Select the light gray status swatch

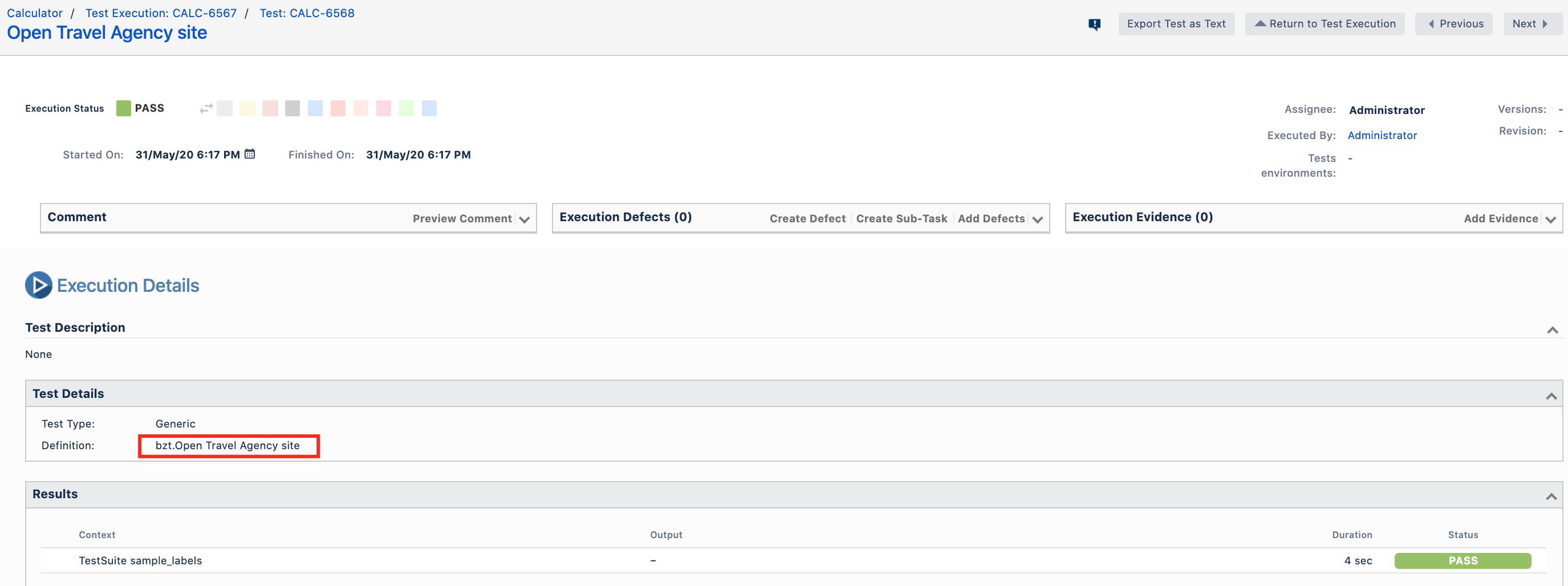coord(225,108)
